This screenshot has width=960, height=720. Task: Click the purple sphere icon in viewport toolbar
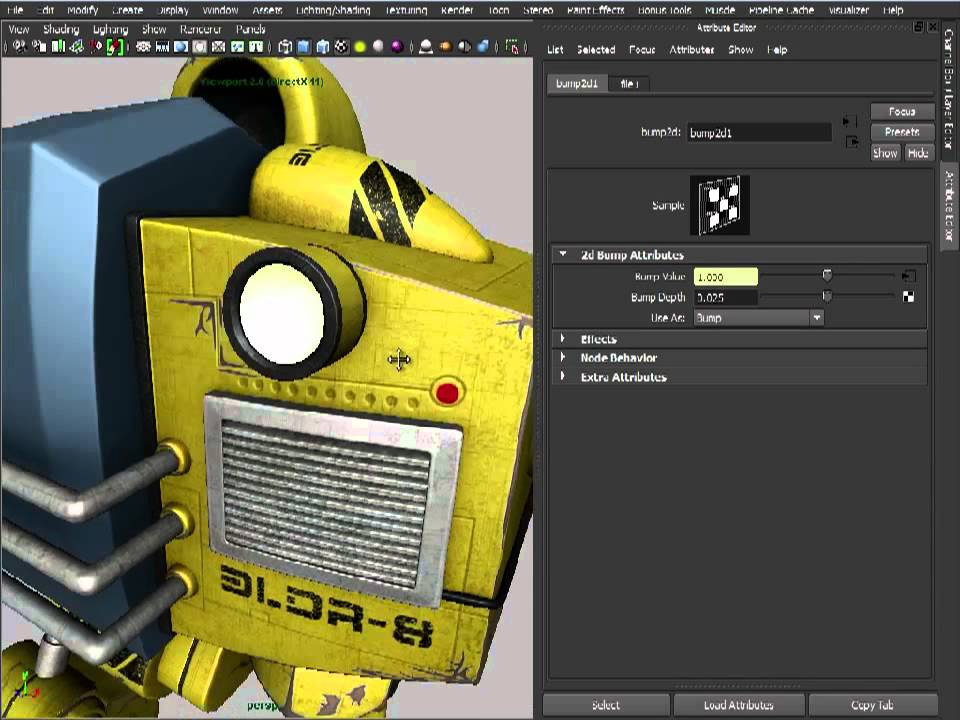[397, 47]
